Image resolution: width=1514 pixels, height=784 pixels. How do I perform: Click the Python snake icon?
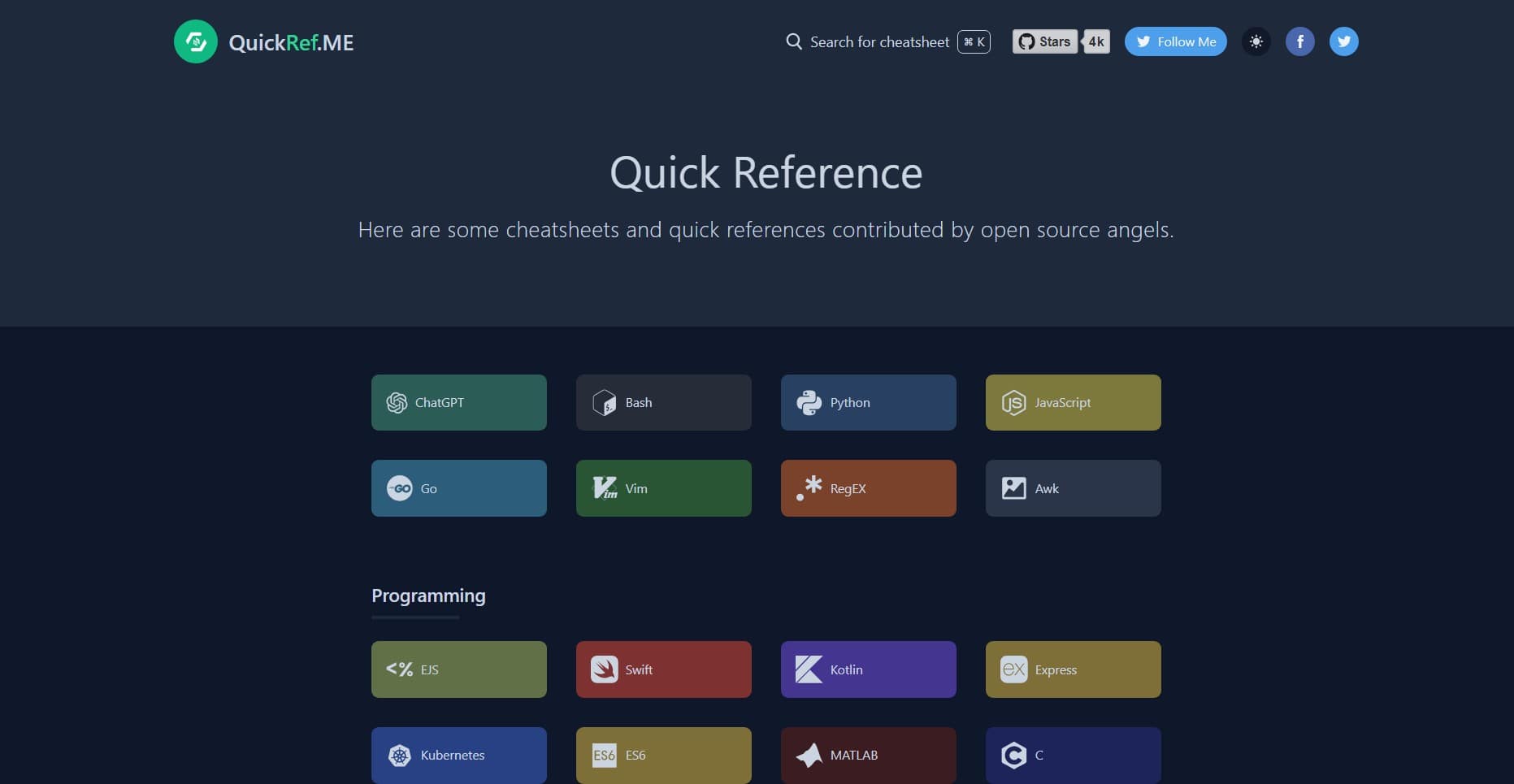[x=809, y=402]
